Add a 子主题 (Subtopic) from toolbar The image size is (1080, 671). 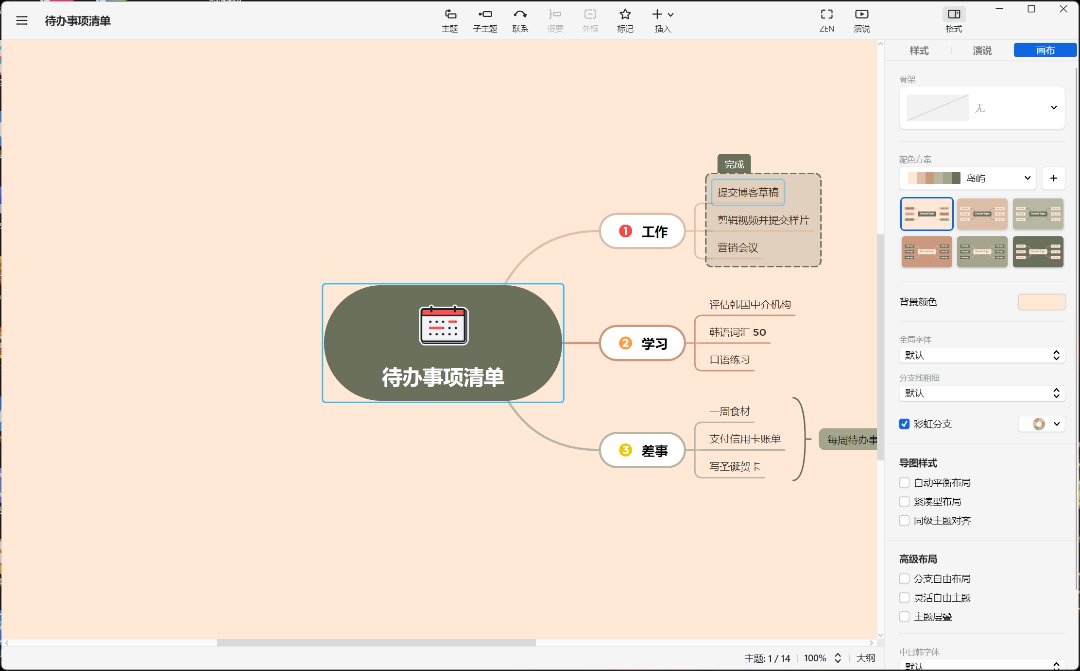(x=485, y=19)
